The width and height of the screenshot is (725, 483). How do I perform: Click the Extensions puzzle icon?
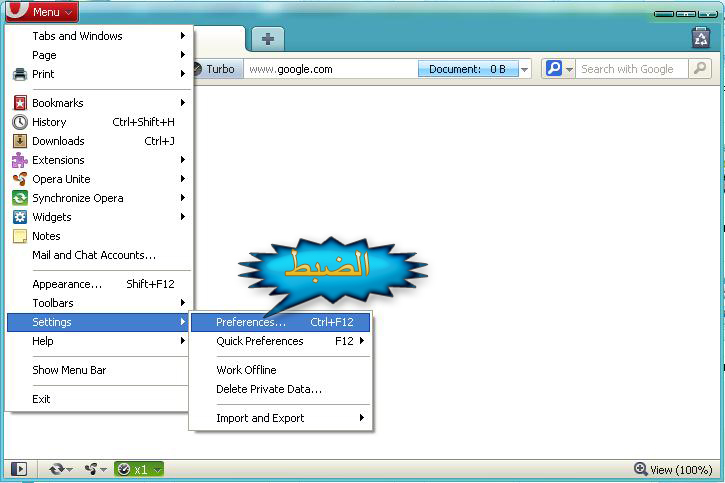click(20, 160)
